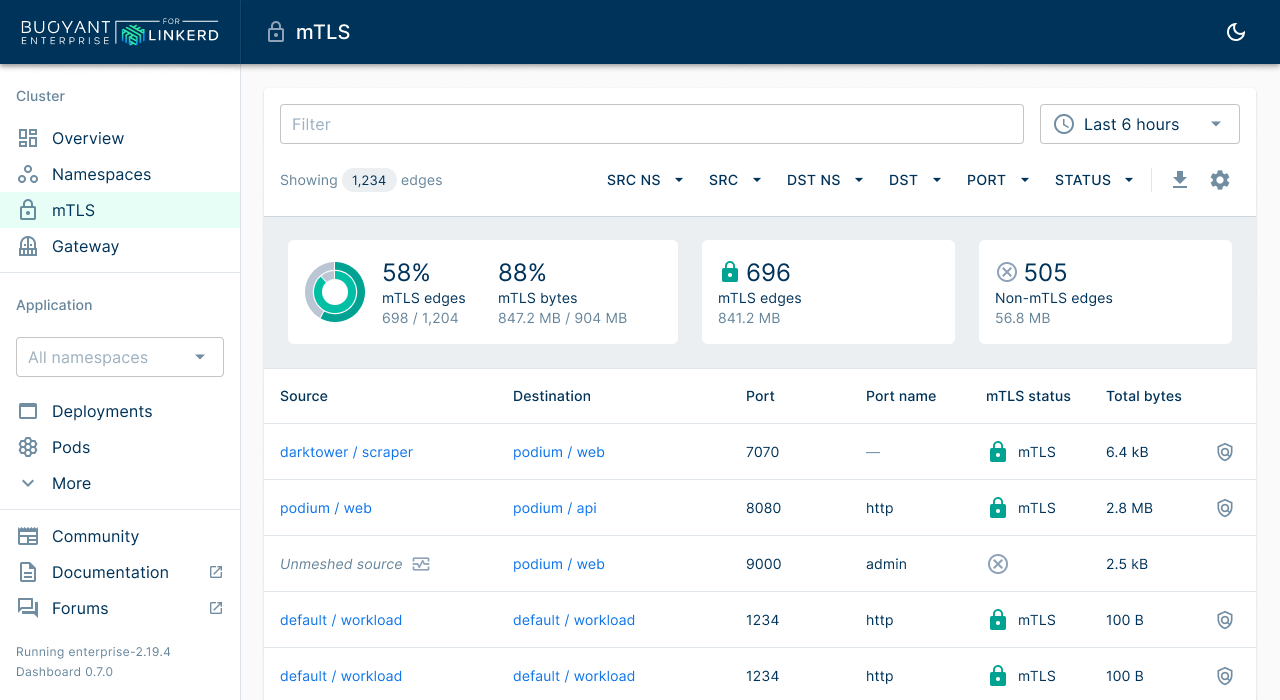The width and height of the screenshot is (1280, 700).
Task: Toggle dark mode with the moon icon
Action: [x=1236, y=32]
